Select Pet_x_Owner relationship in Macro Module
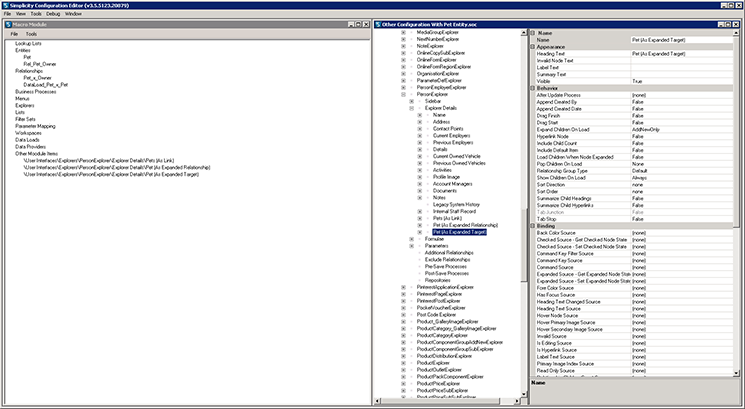 pos(38,78)
